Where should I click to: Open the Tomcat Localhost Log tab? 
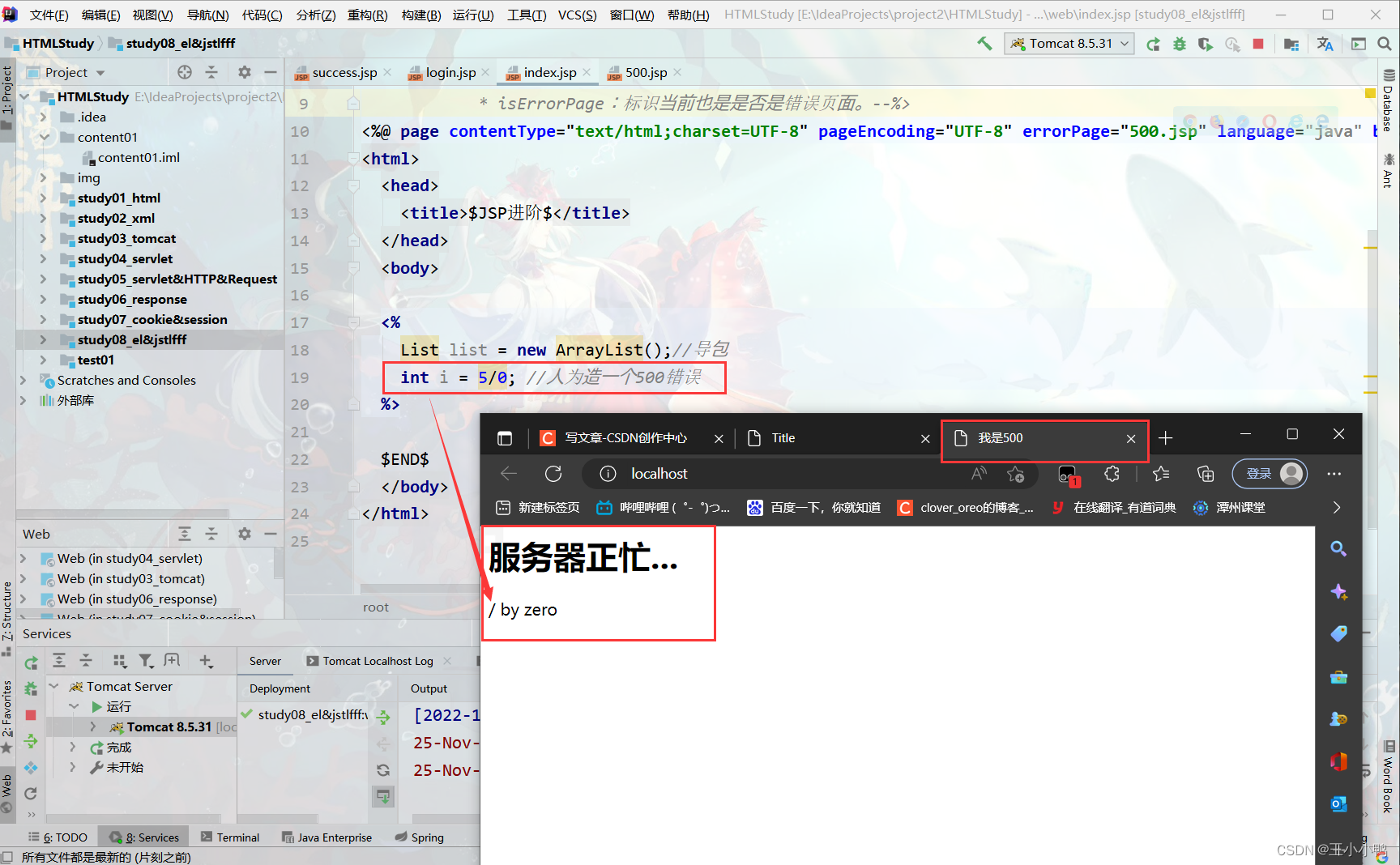tap(378, 661)
